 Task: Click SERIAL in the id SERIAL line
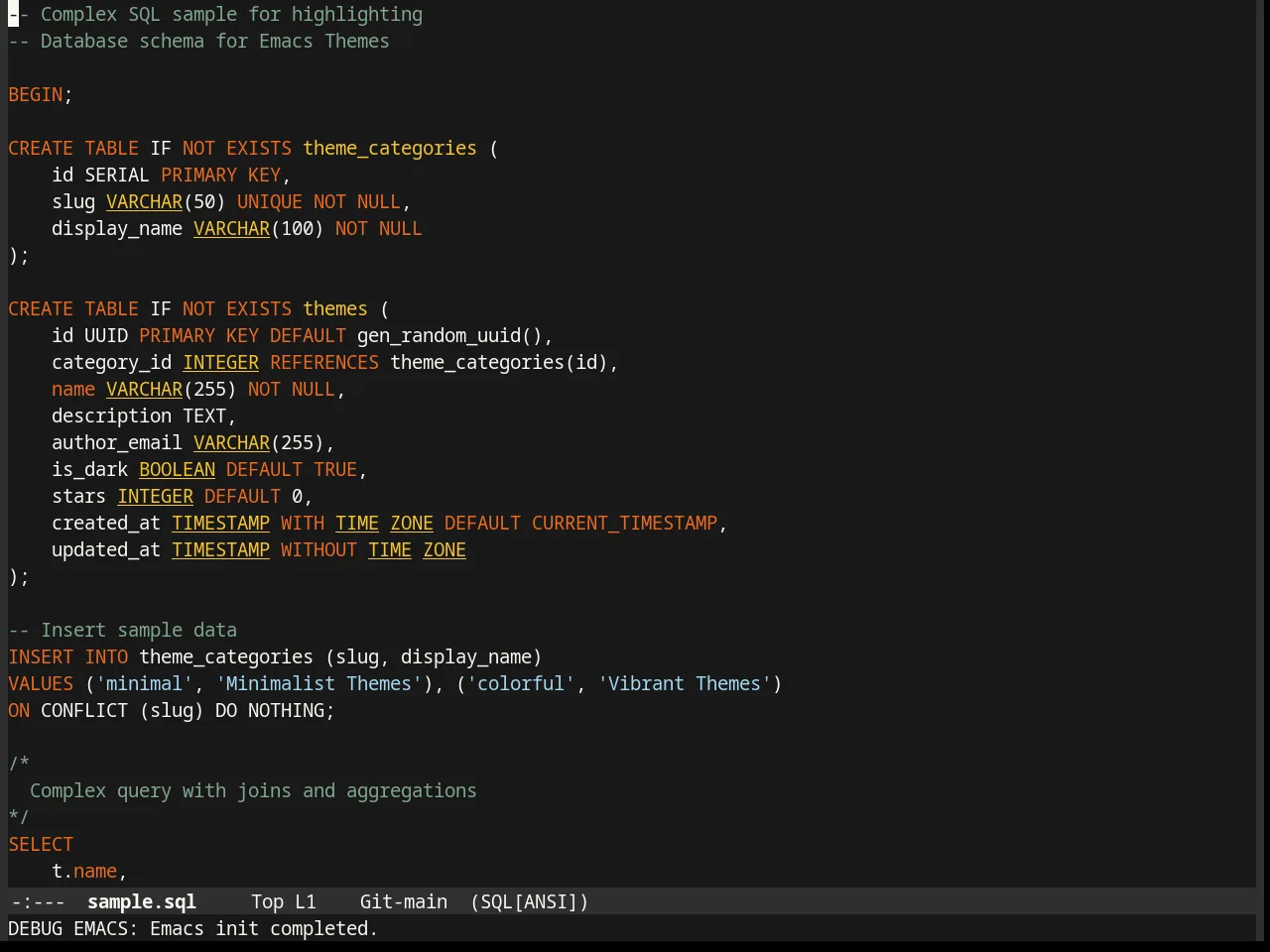pyautogui.click(x=117, y=175)
